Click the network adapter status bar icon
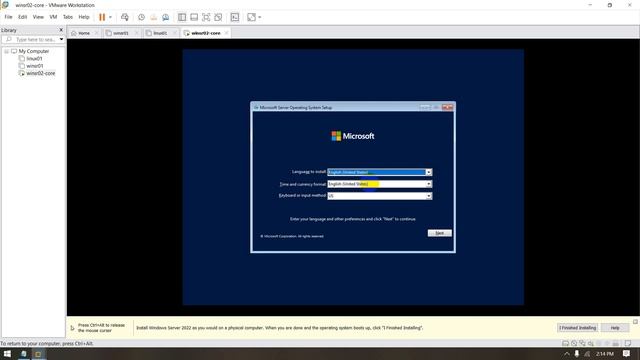Viewport: 640px width, 360px height. click(x=582, y=343)
